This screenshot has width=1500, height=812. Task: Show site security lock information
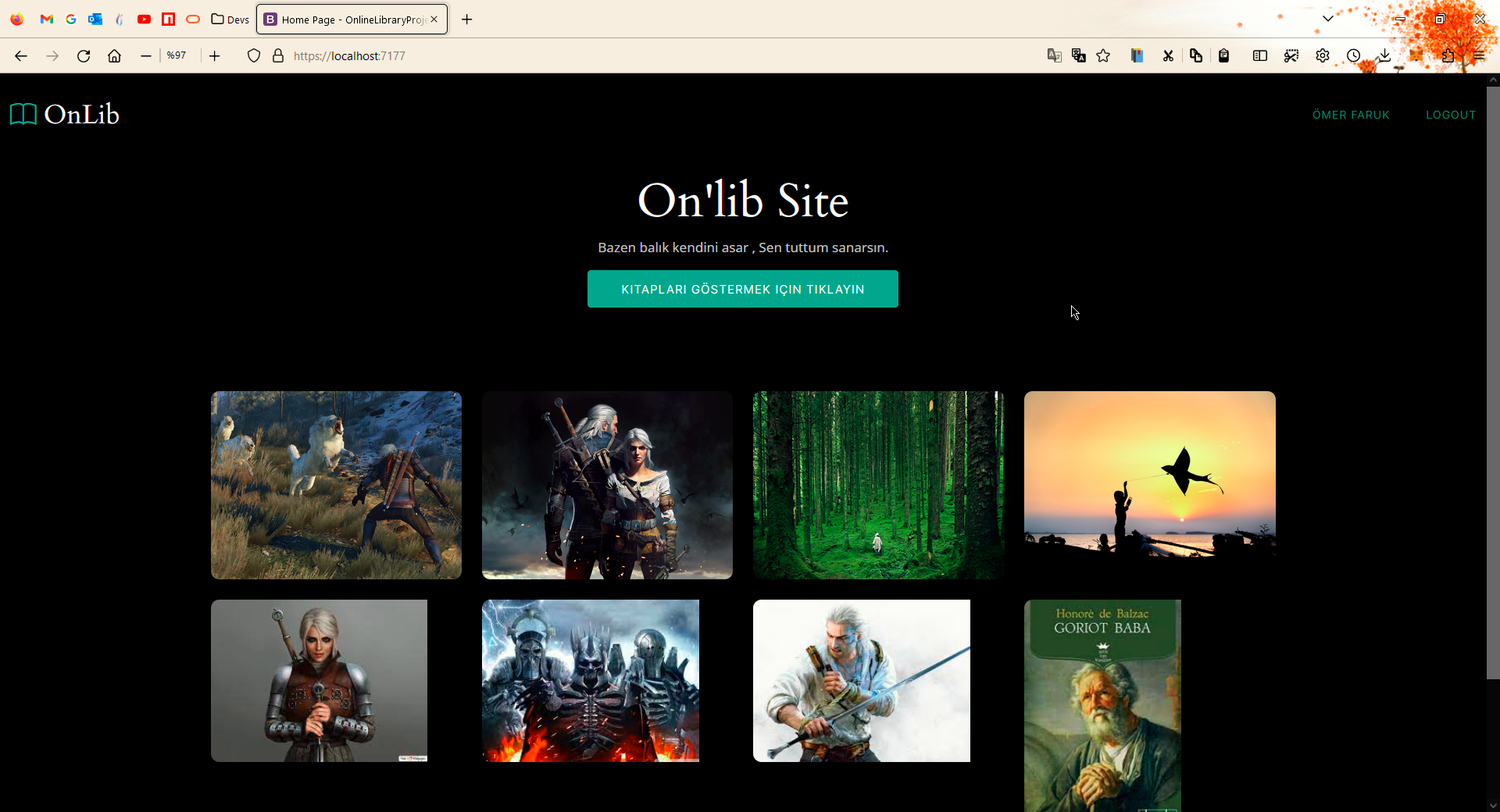(x=278, y=55)
